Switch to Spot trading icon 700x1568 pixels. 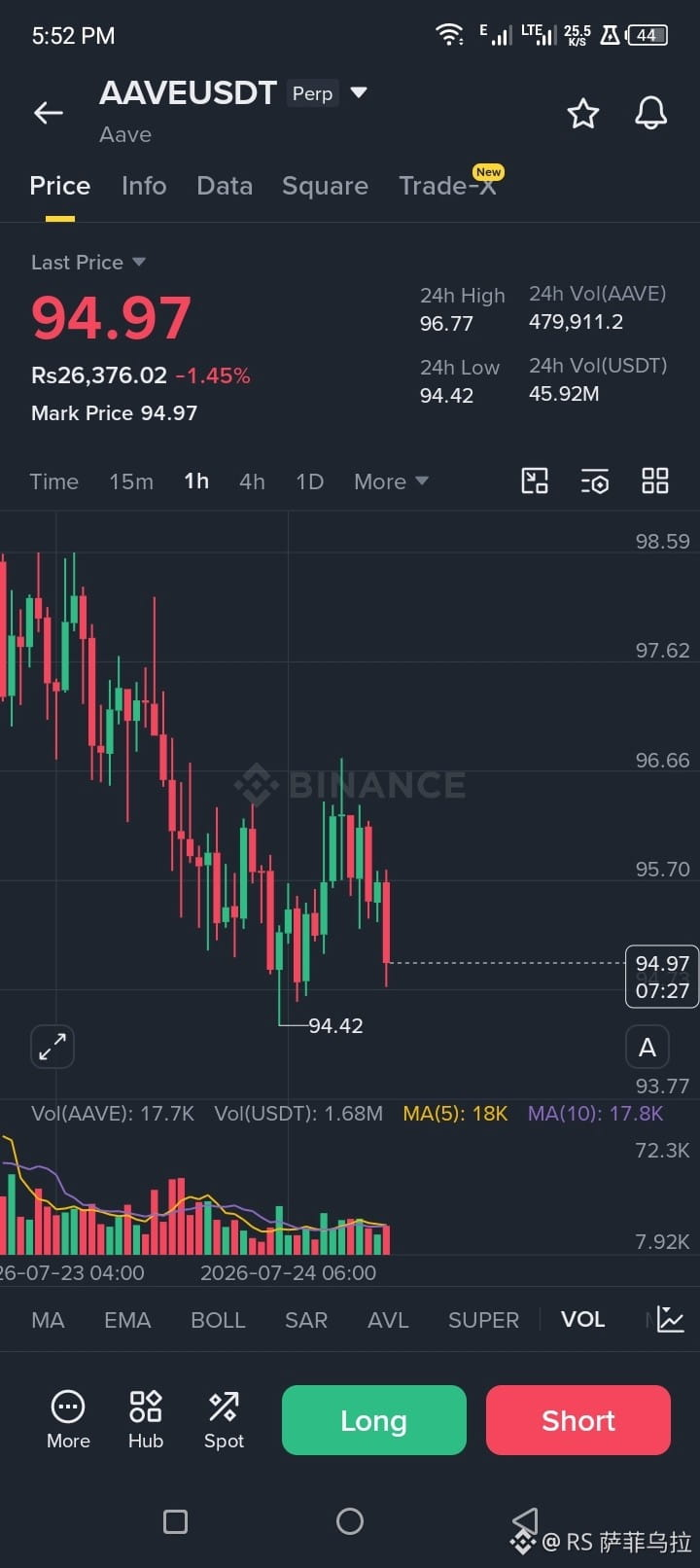[x=224, y=1420]
